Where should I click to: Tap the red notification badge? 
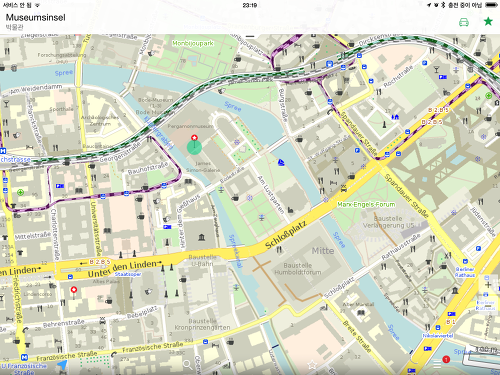pos(446,359)
